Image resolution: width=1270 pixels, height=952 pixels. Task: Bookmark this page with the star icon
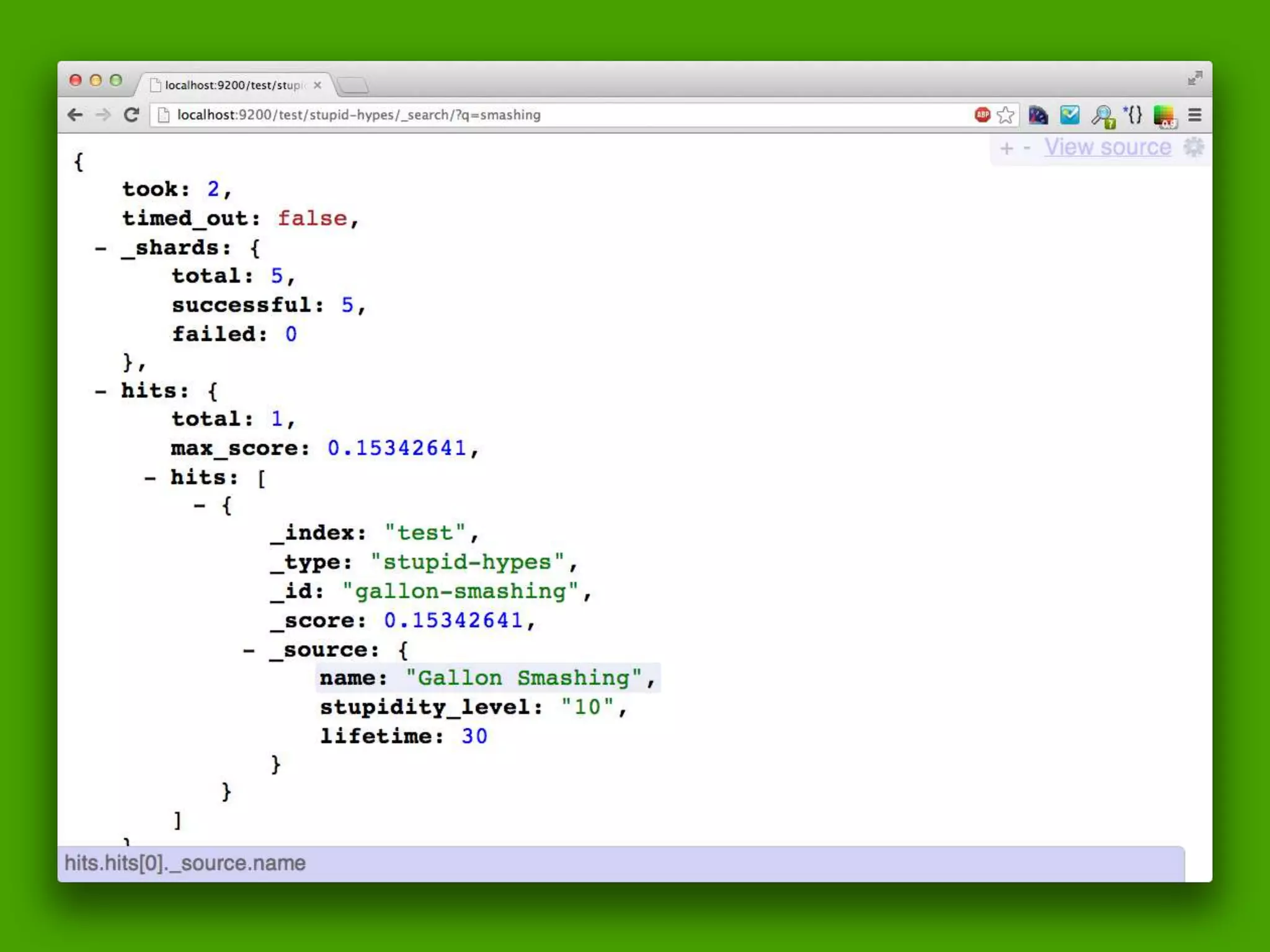(1006, 115)
